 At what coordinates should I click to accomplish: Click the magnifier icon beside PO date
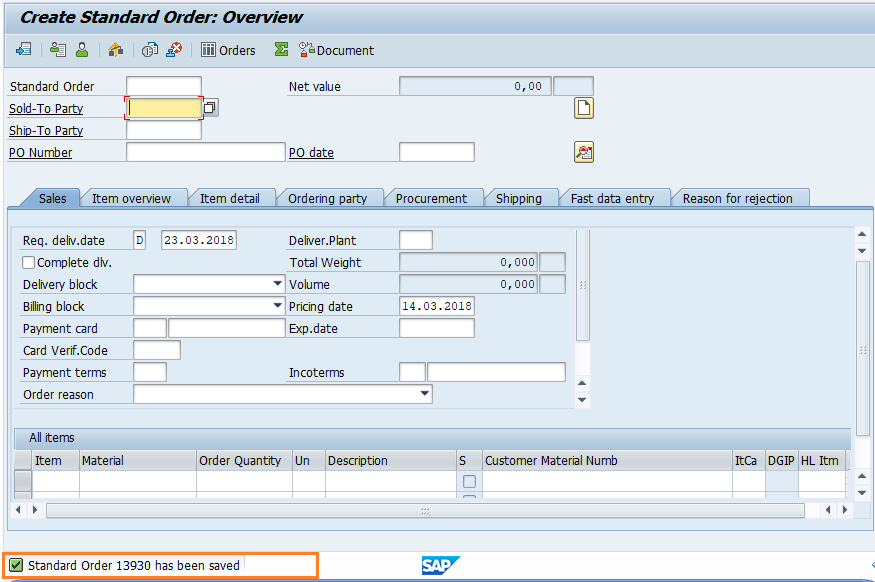pos(584,152)
